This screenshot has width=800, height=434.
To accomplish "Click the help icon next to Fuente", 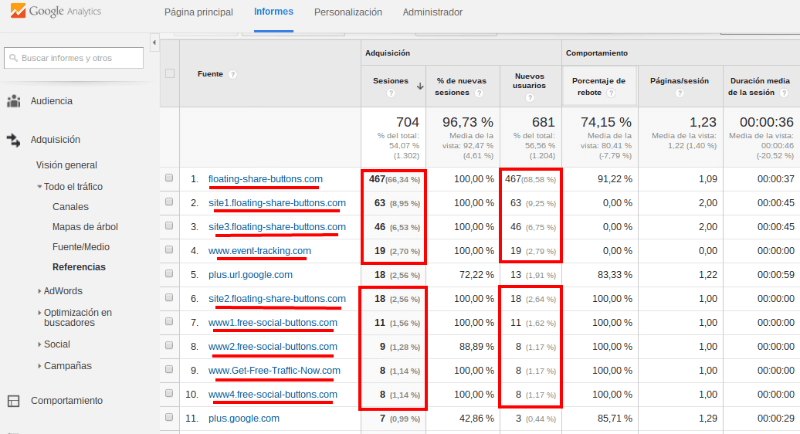I will click(x=233, y=74).
